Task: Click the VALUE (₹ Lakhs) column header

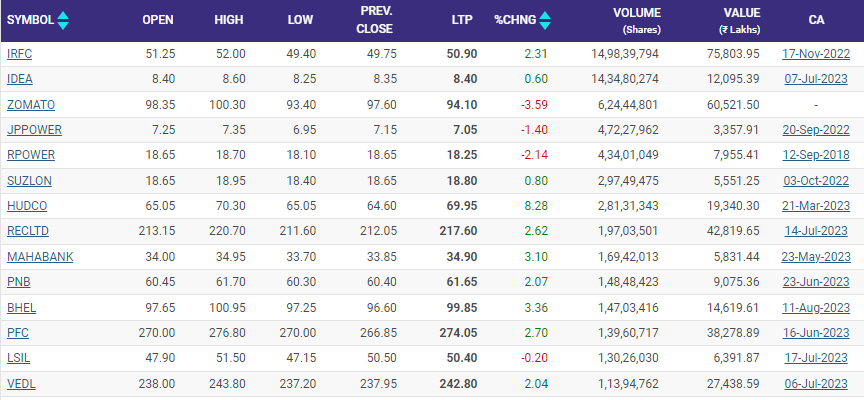Action: 739,21
